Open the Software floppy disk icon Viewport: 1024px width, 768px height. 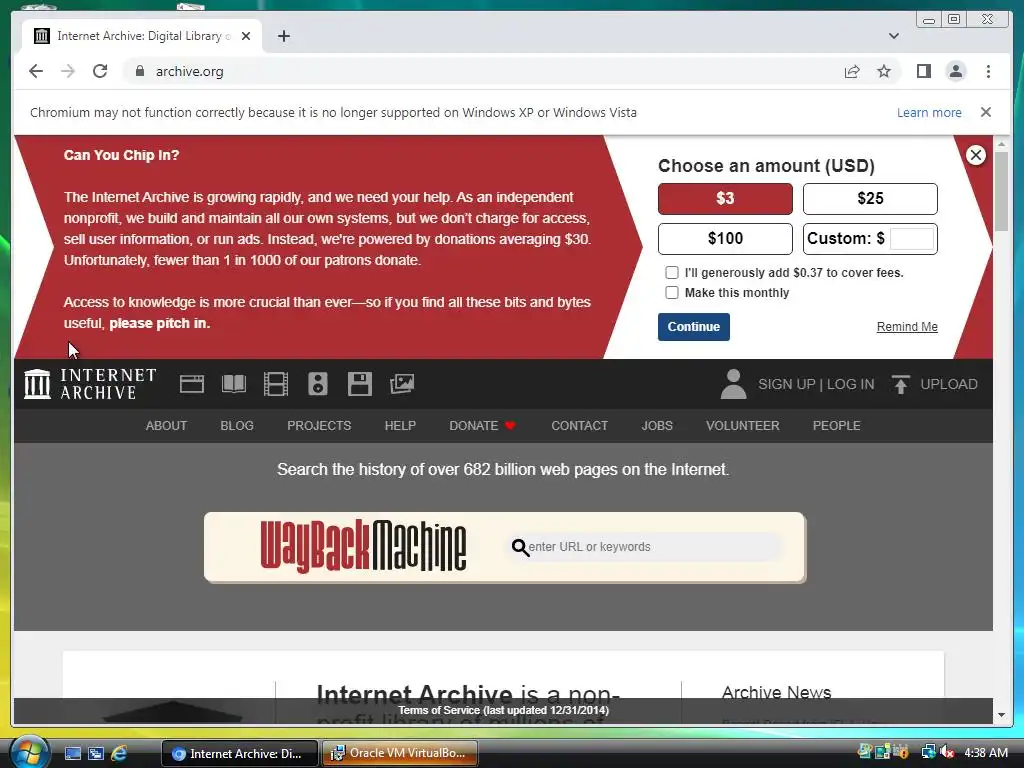tap(360, 384)
